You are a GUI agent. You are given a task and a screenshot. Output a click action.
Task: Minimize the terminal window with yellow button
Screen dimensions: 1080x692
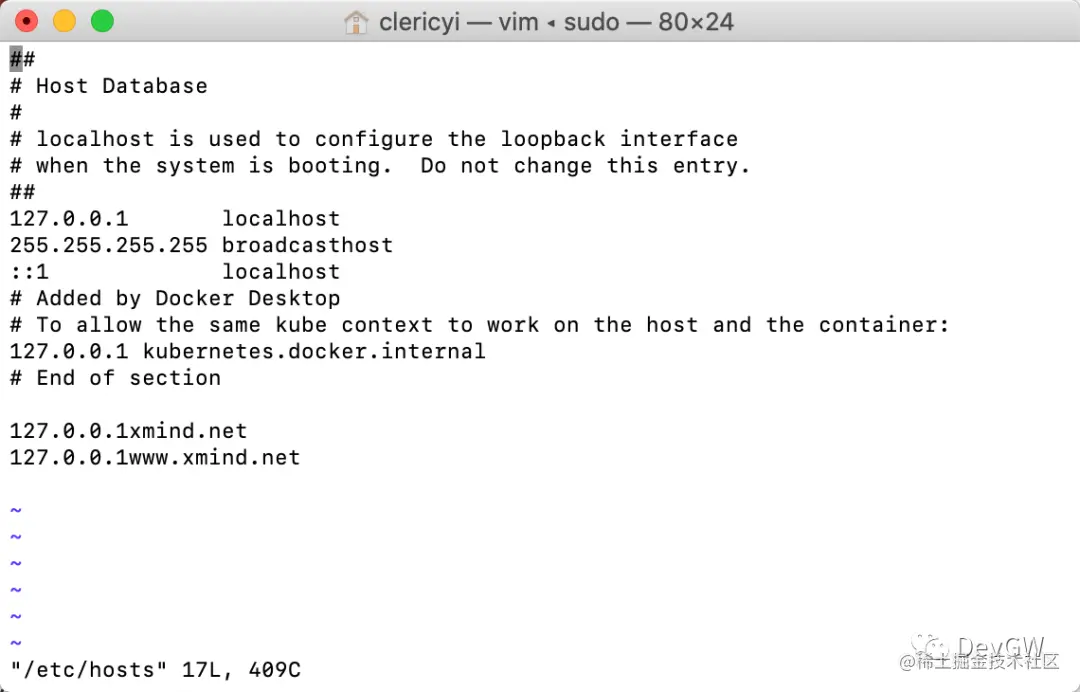(x=64, y=21)
